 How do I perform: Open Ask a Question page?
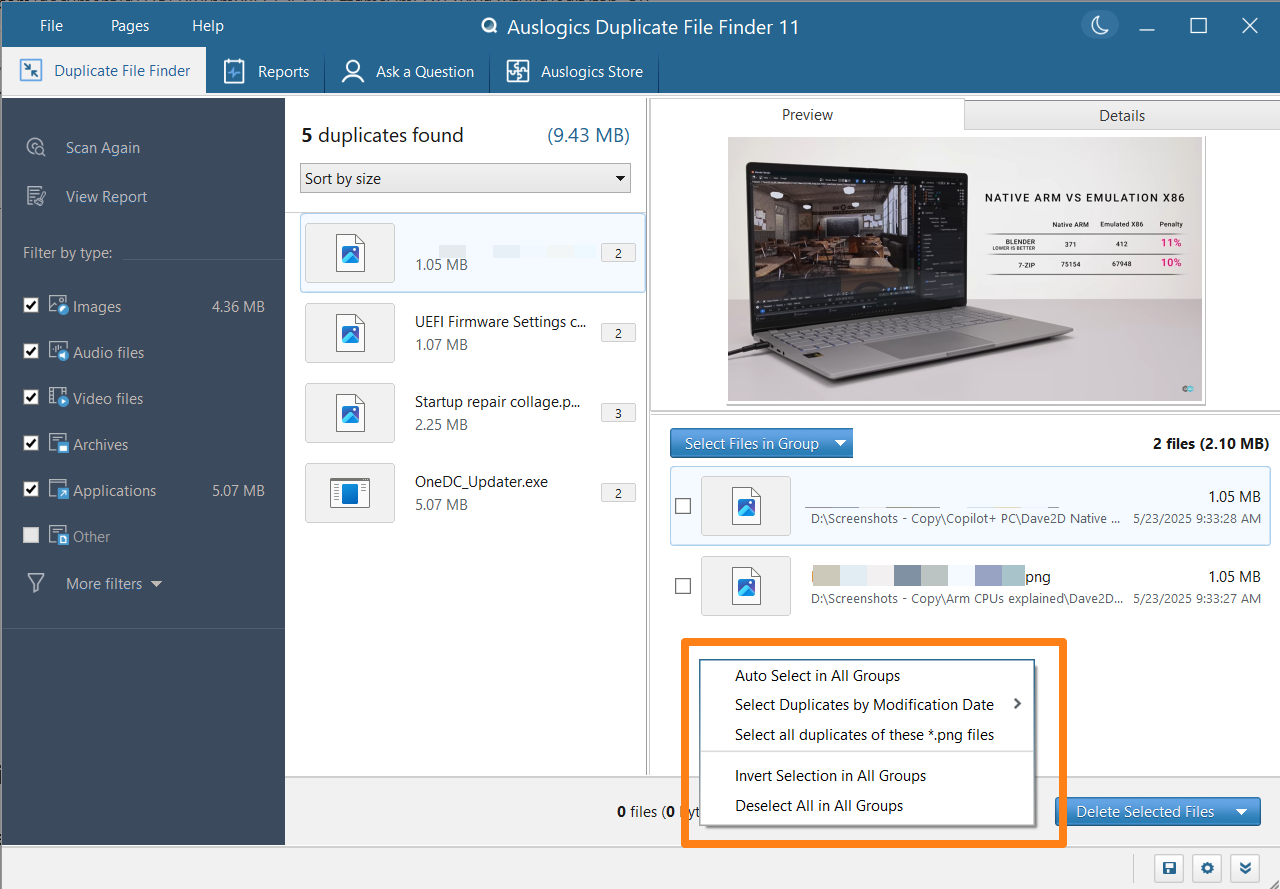point(407,72)
